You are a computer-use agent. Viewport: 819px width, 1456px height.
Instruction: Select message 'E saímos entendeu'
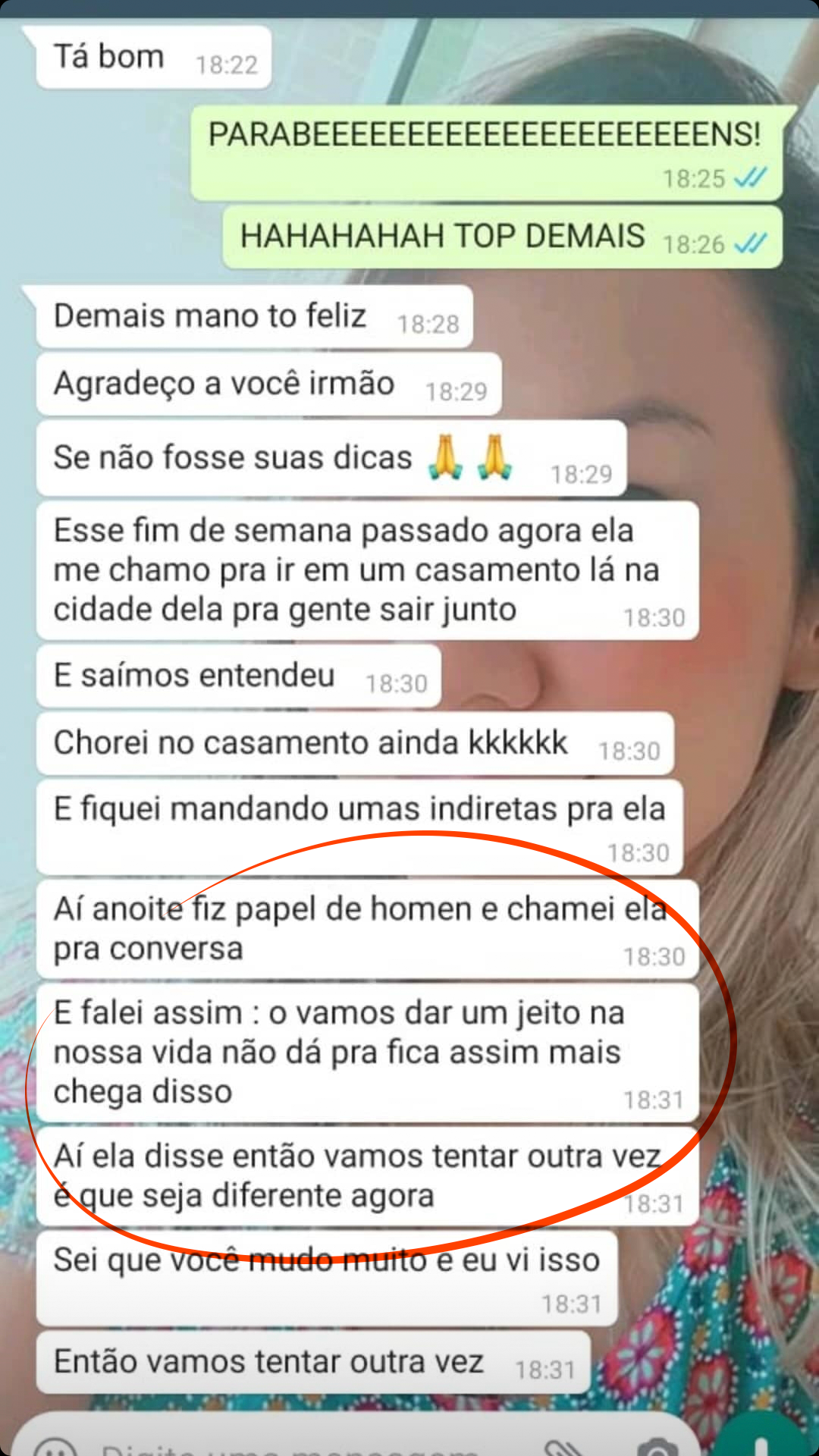click(239, 676)
